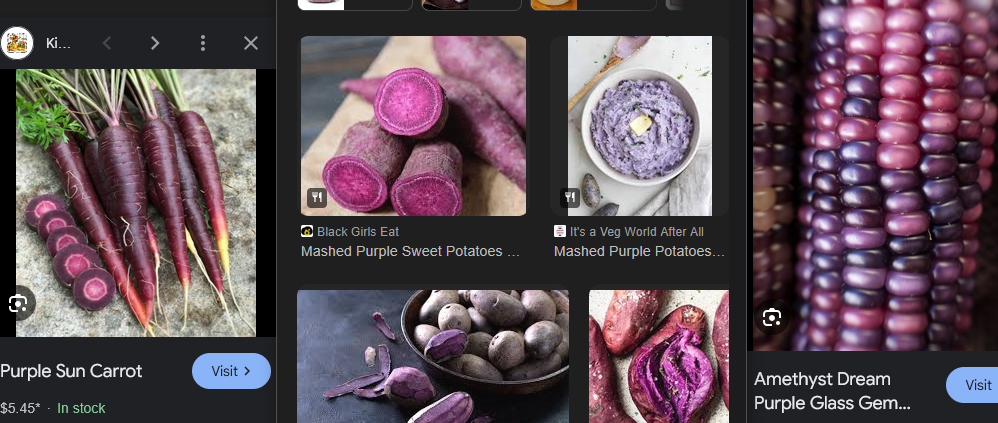Viewport: 998px width, 423px height.
Task: Click the source site logo avatar
Action: [x=17, y=43]
